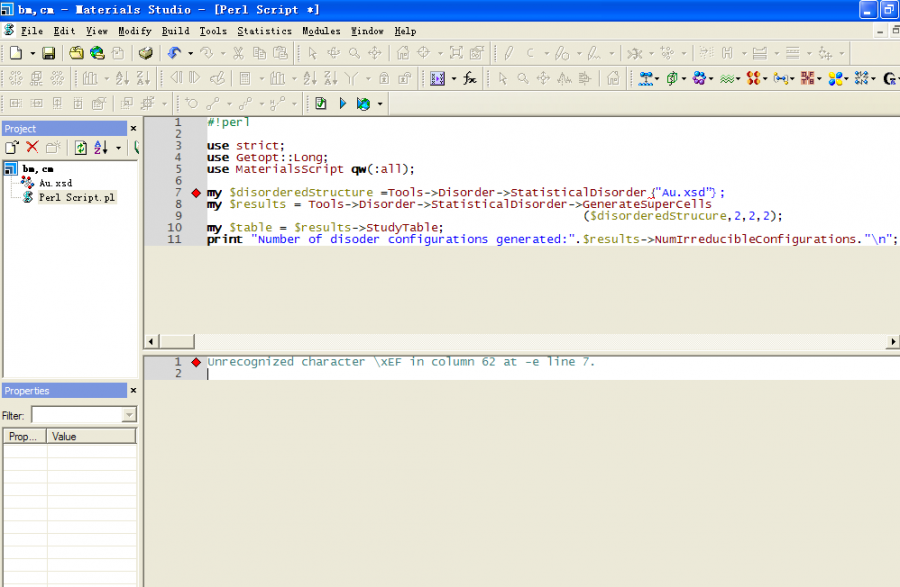The height and width of the screenshot is (587, 900).
Task: Close the Properties panel
Action: click(133, 391)
